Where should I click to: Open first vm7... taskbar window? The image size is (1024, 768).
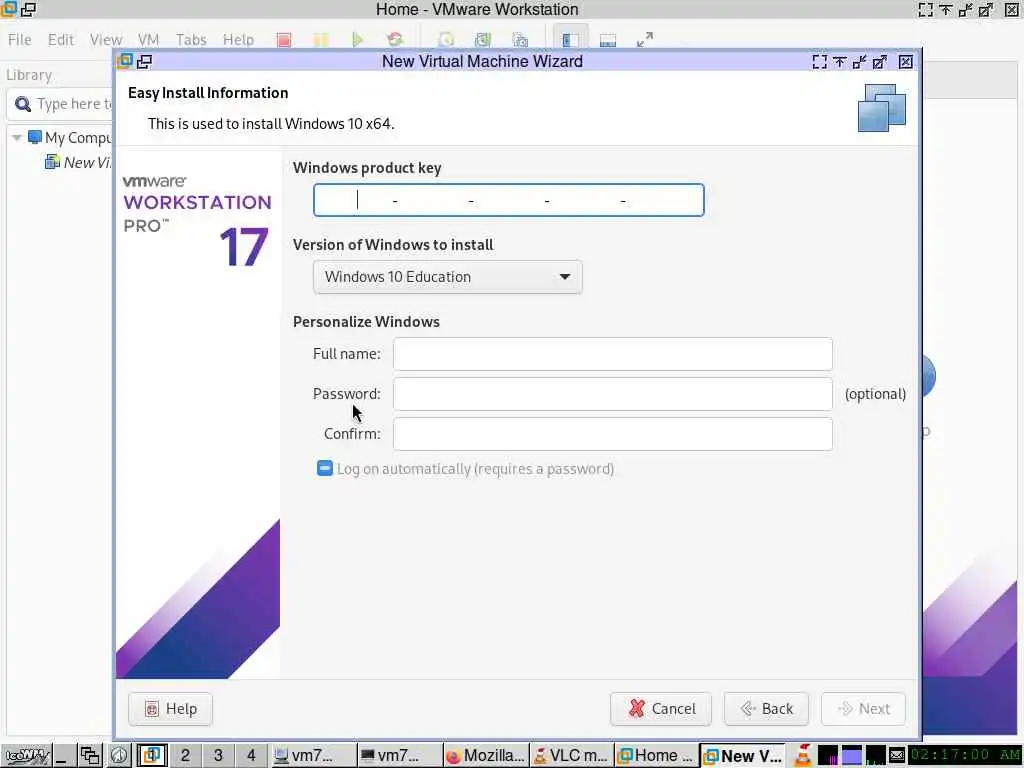(x=312, y=756)
